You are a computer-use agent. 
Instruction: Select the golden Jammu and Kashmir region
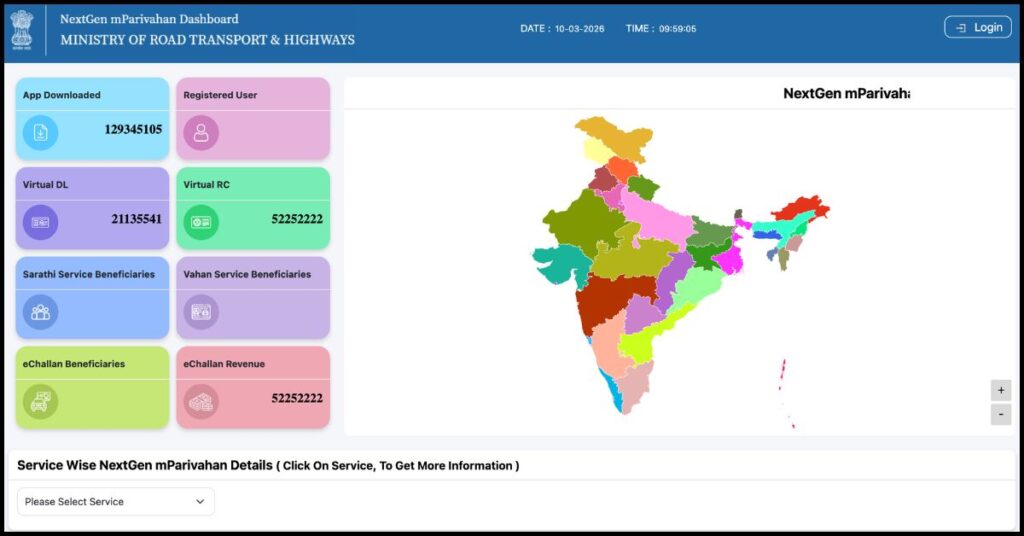(617, 136)
